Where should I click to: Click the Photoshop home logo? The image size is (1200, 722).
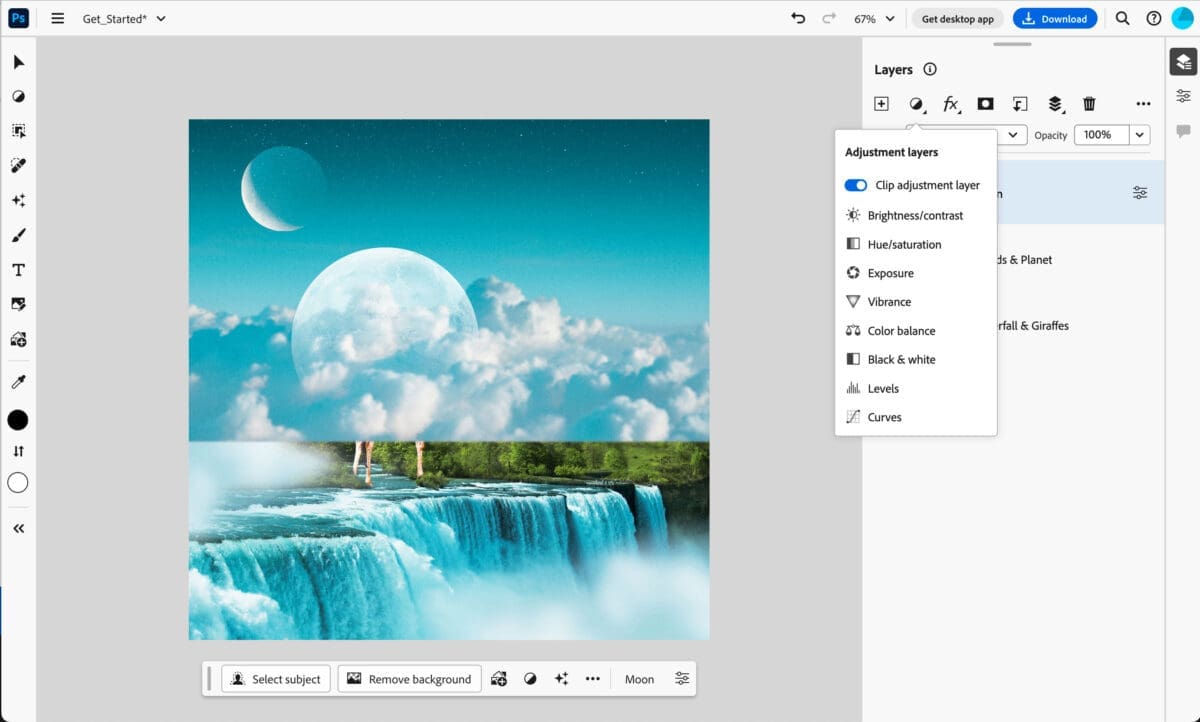point(18,18)
